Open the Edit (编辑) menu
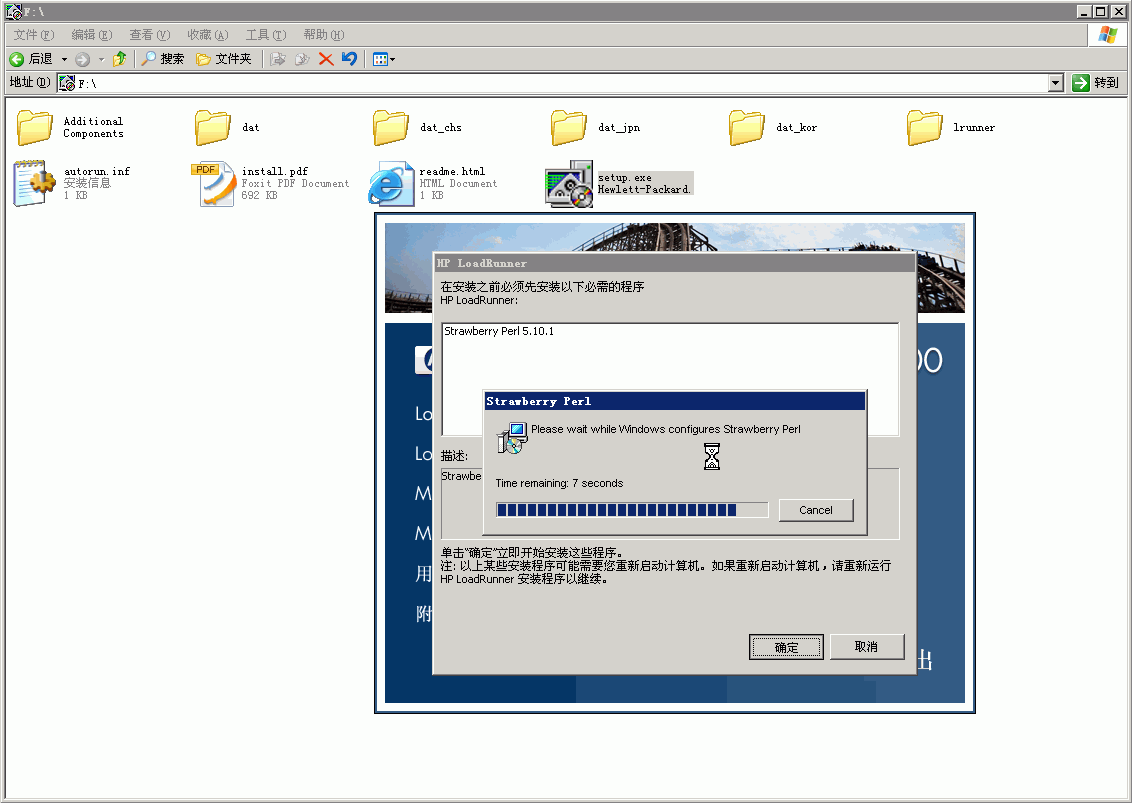The height and width of the screenshot is (803, 1132). 92,35
